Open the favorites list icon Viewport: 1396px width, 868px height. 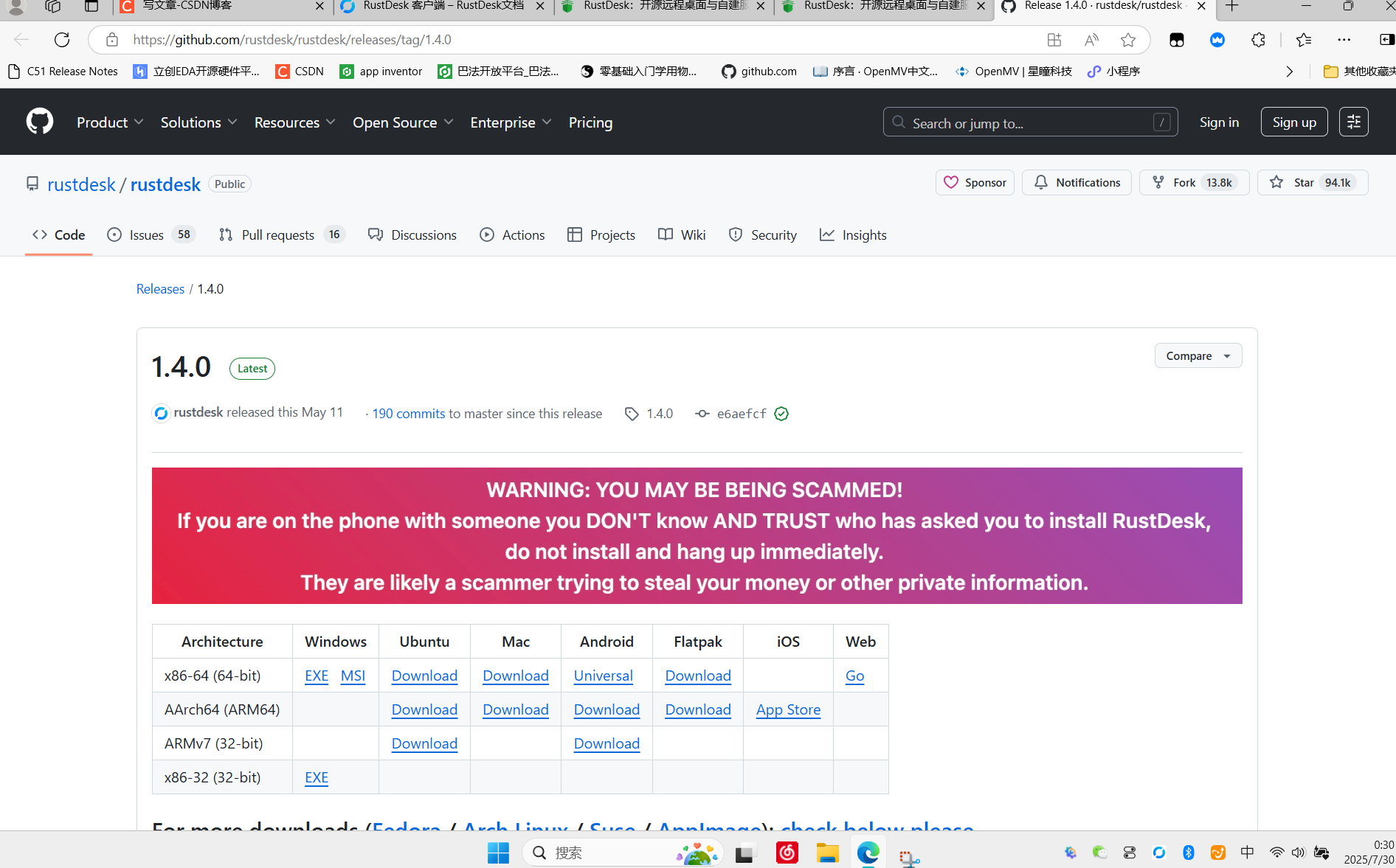point(1304,40)
